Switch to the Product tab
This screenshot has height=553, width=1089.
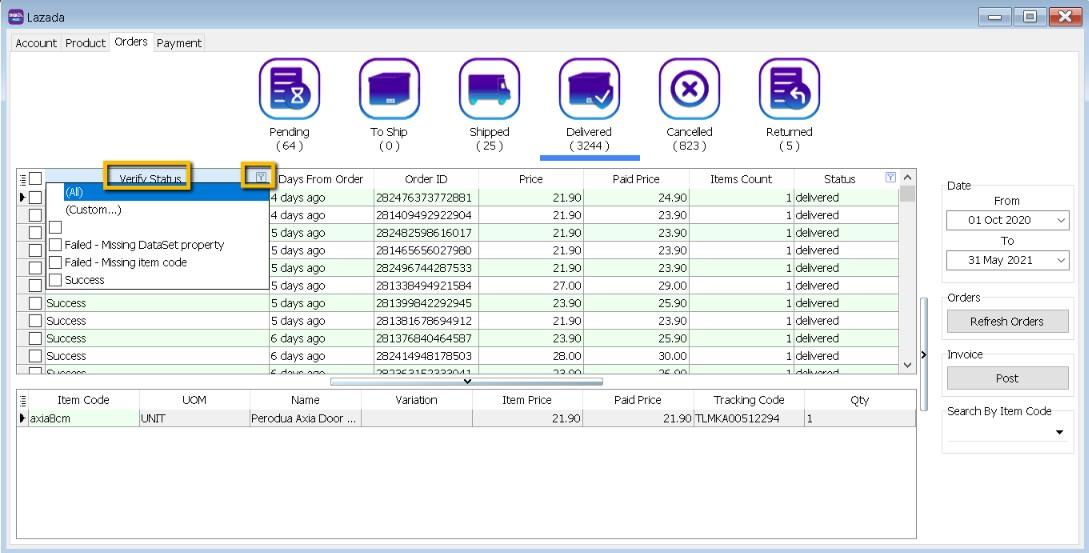click(x=85, y=43)
